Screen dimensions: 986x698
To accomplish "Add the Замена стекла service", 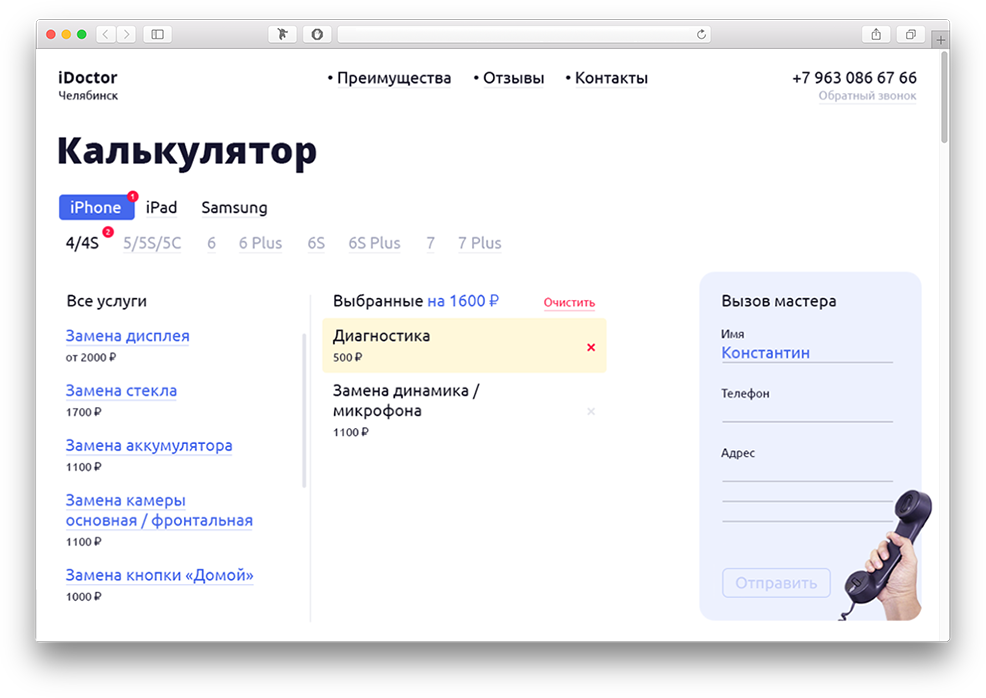I will pos(121,391).
